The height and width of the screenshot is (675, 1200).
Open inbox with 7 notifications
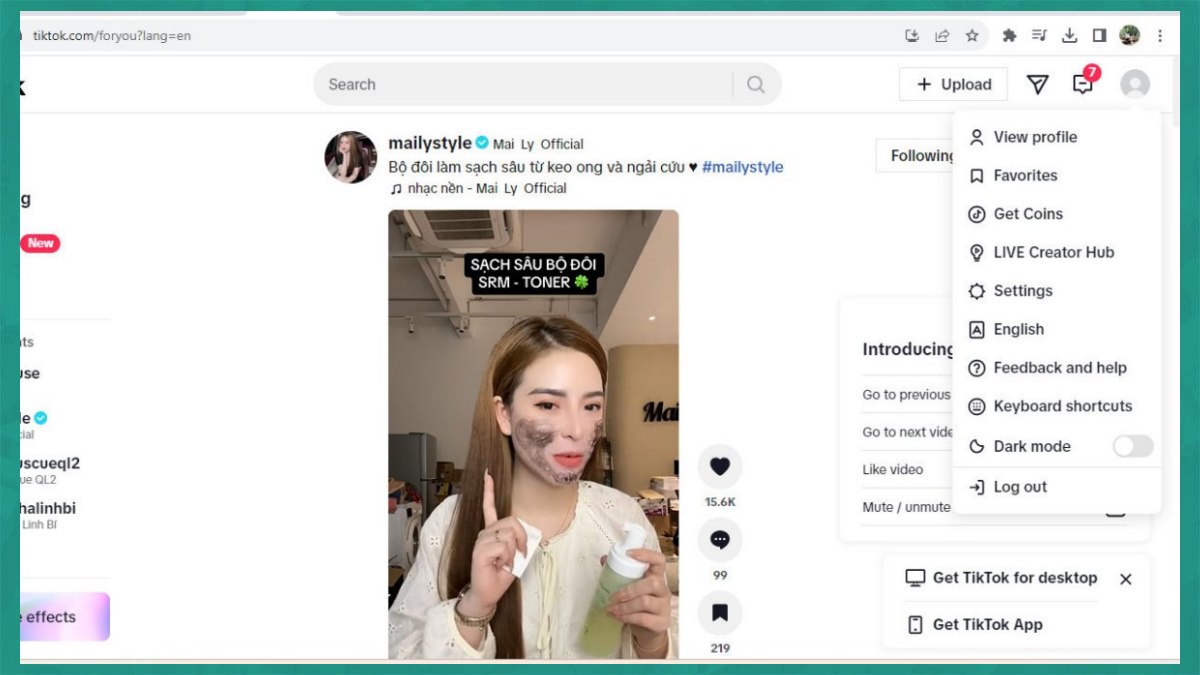click(1083, 84)
